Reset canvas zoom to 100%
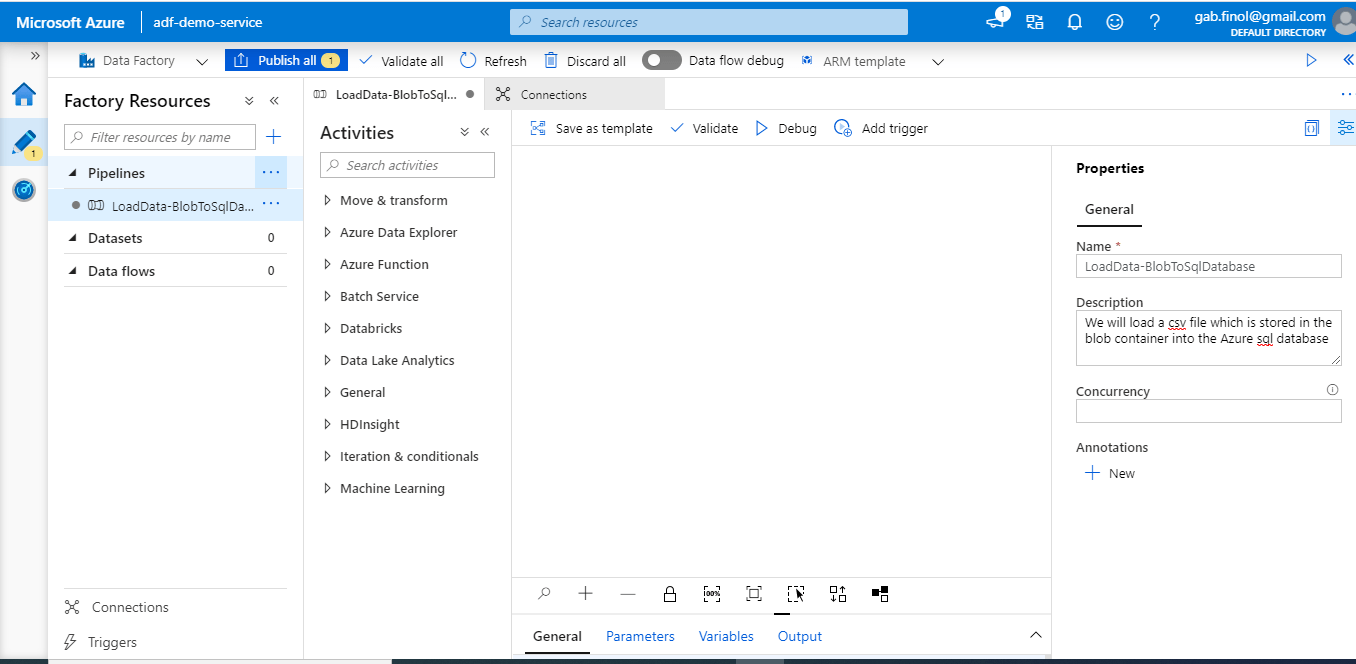 tap(712, 593)
